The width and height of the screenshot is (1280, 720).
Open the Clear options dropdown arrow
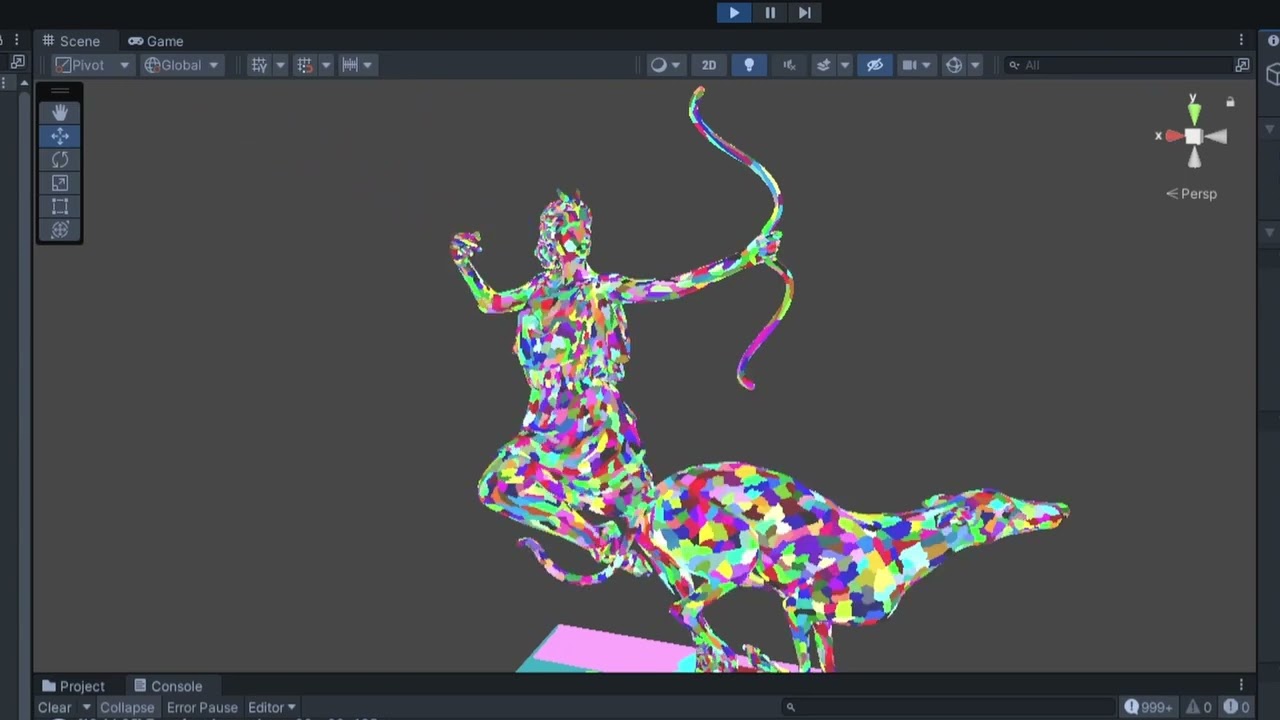click(x=86, y=707)
